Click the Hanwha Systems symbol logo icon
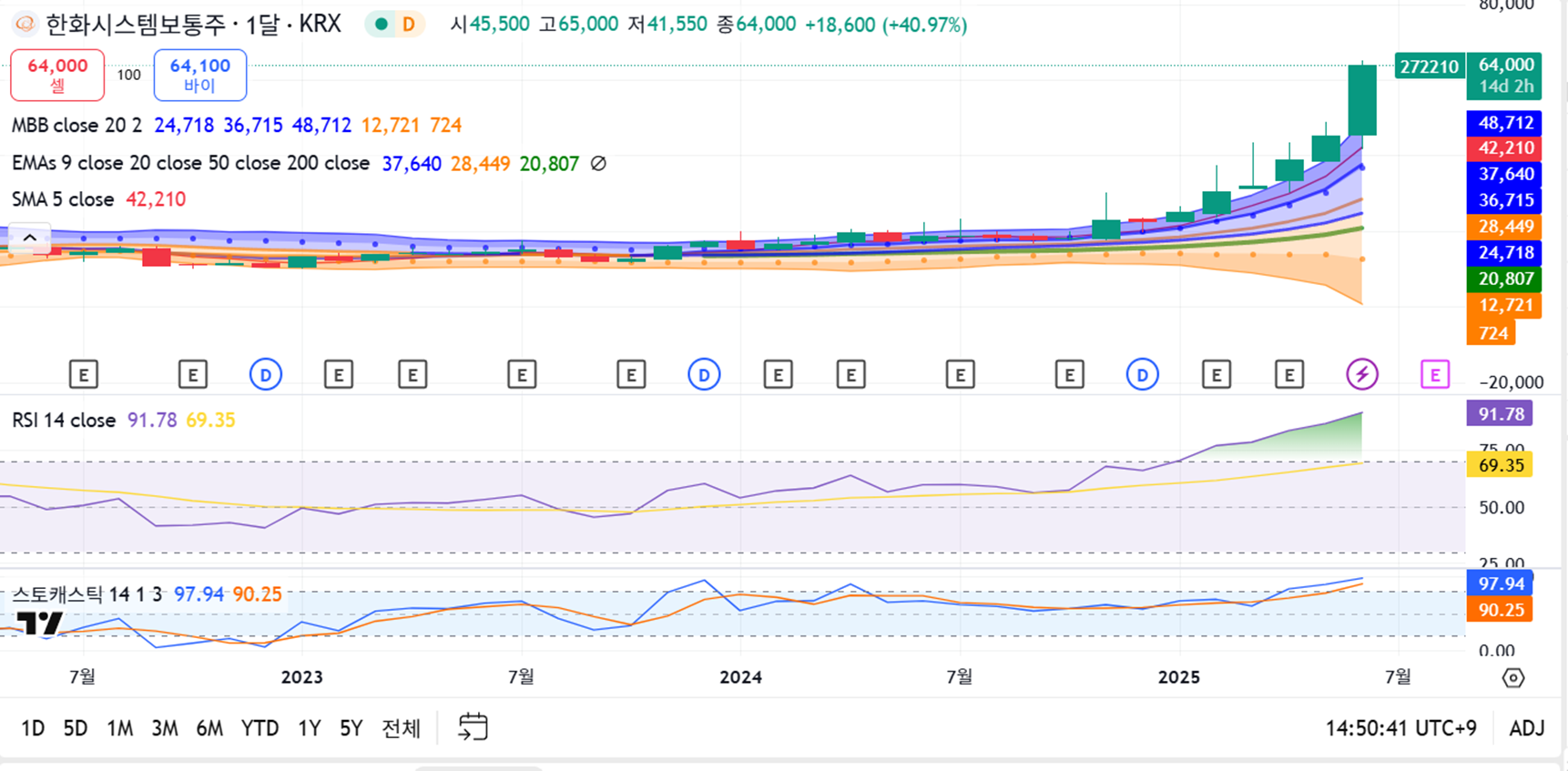The height and width of the screenshot is (771, 1568). click(25, 25)
